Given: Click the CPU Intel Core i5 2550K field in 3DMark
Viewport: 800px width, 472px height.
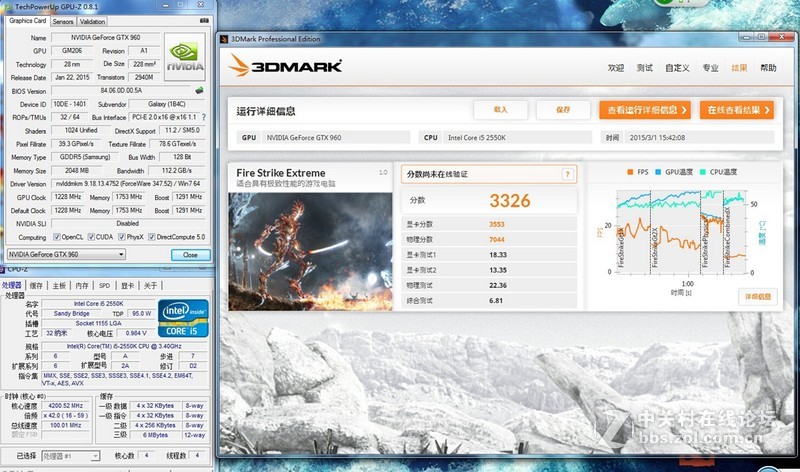Looking at the screenshot, I should 517,137.
